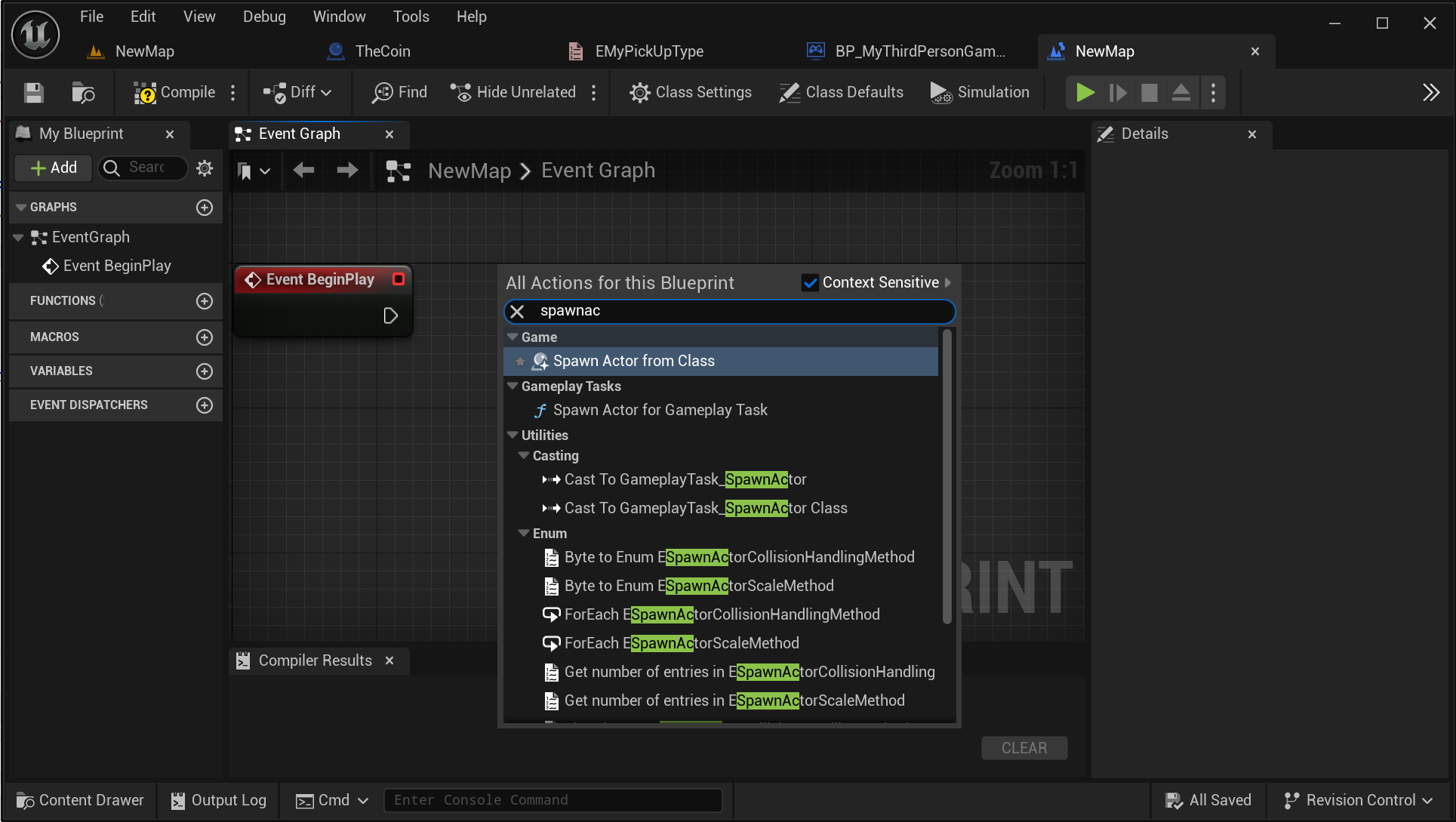Click the Browse to asset icon

(x=83, y=93)
